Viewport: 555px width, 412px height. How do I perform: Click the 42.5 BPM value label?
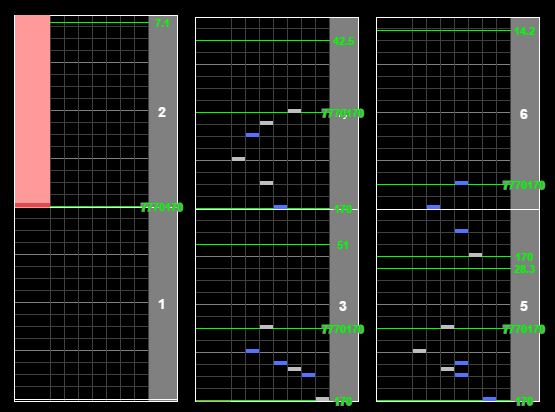(x=343, y=41)
